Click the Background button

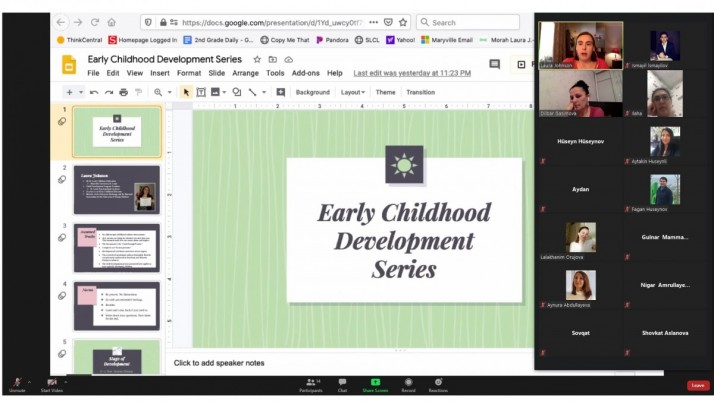[x=312, y=92]
